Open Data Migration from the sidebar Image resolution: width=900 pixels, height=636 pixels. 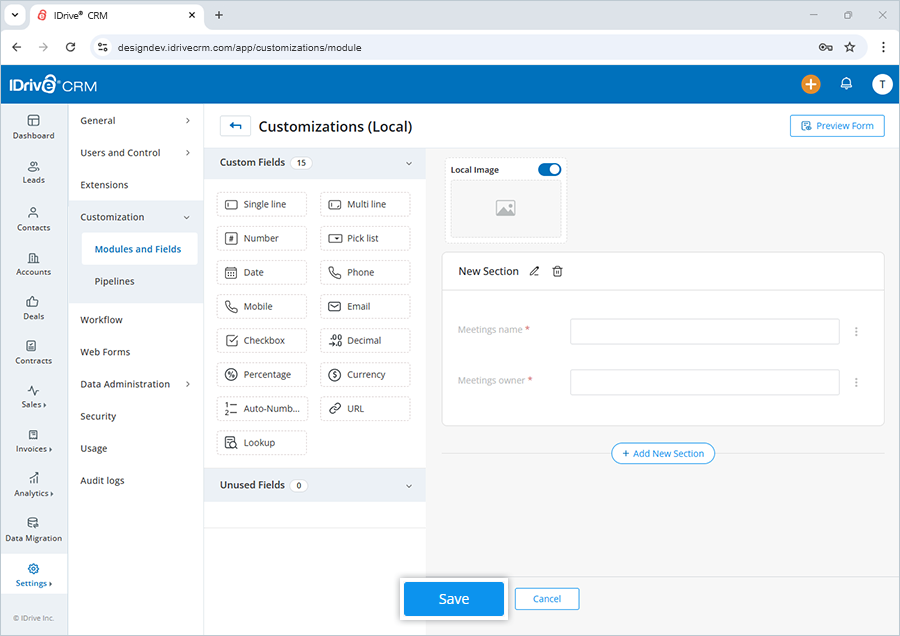[x=33, y=531]
